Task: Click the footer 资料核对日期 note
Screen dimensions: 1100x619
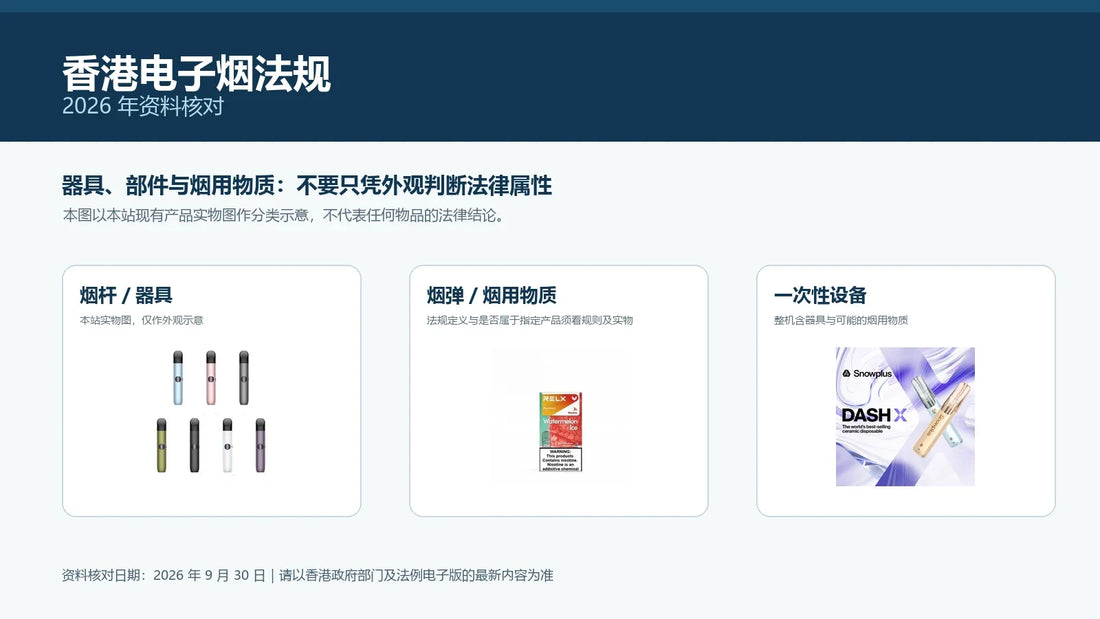Action: (307, 575)
